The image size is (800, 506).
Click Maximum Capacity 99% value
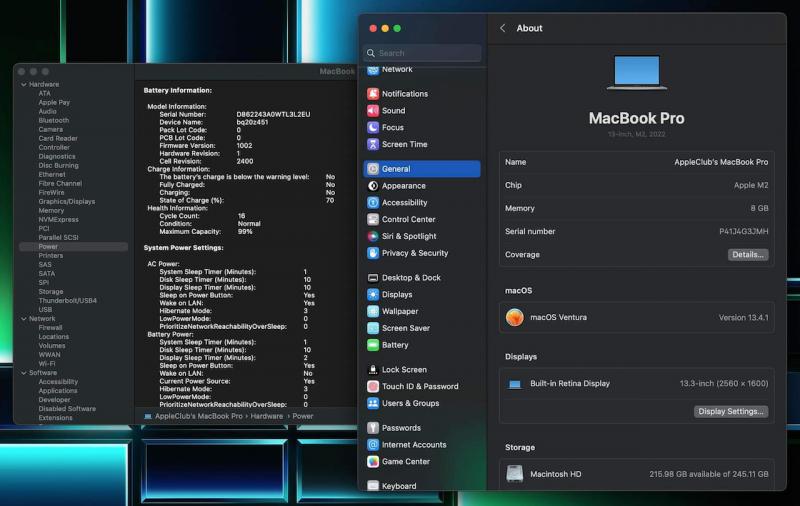[x=245, y=232]
